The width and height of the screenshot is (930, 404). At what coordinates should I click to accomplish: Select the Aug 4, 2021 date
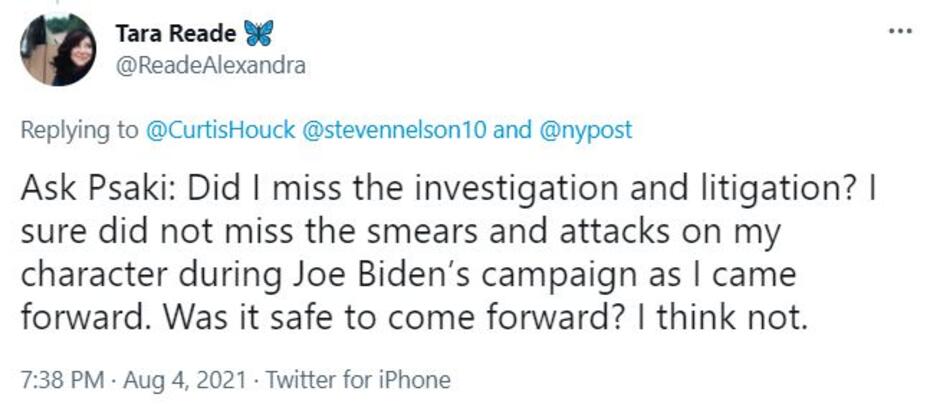[171, 380]
